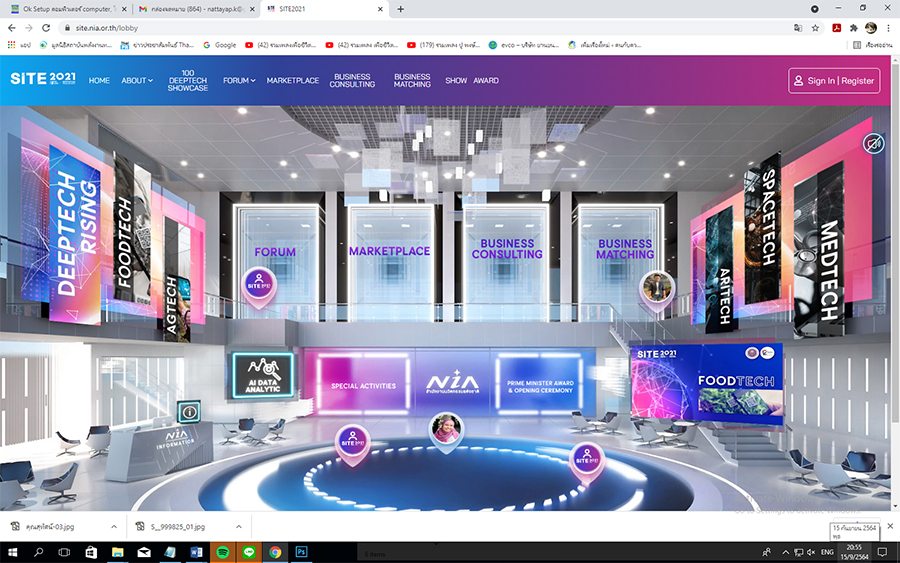Screen dimensions: 900x563
Task: Open 100 DEEPTECH SHOWCASE menu item
Action: 188,80
